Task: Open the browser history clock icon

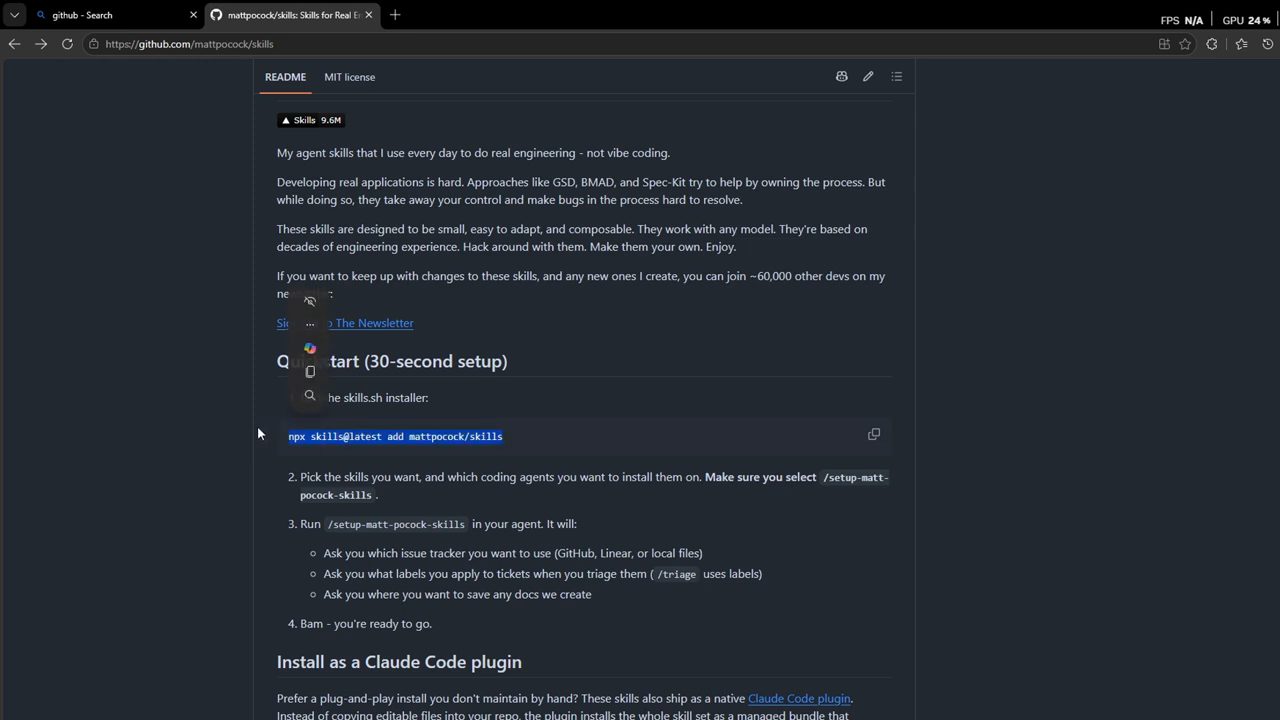Action: point(1268,44)
